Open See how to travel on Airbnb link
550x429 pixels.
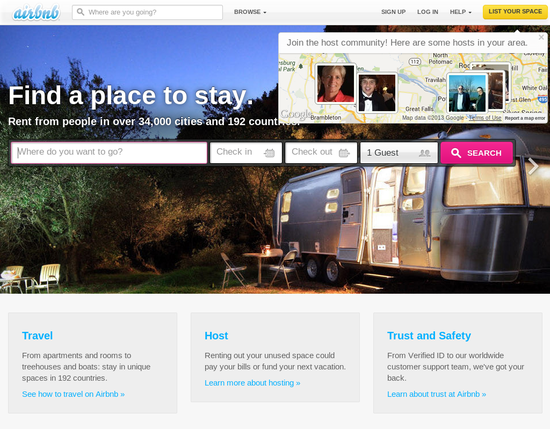pos(73,394)
